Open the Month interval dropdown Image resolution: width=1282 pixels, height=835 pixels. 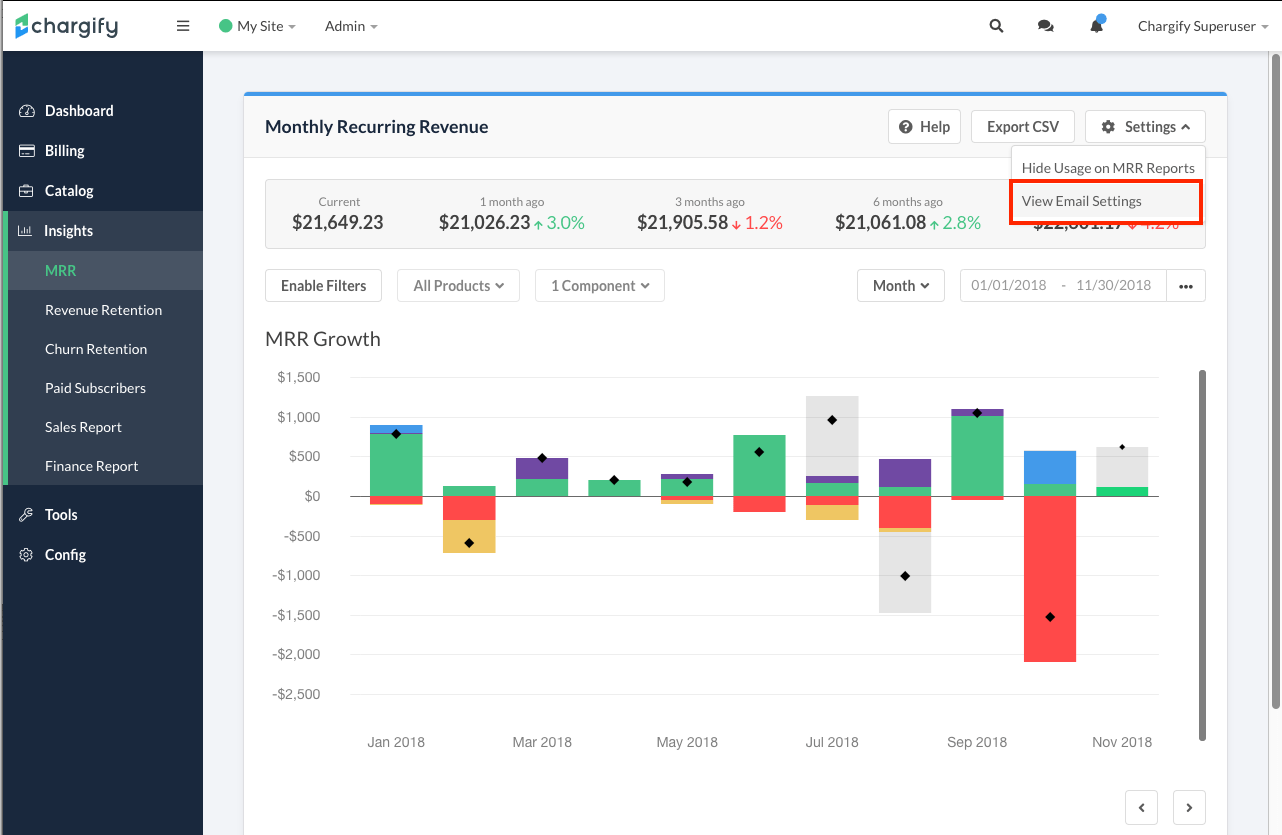coord(901,286)
